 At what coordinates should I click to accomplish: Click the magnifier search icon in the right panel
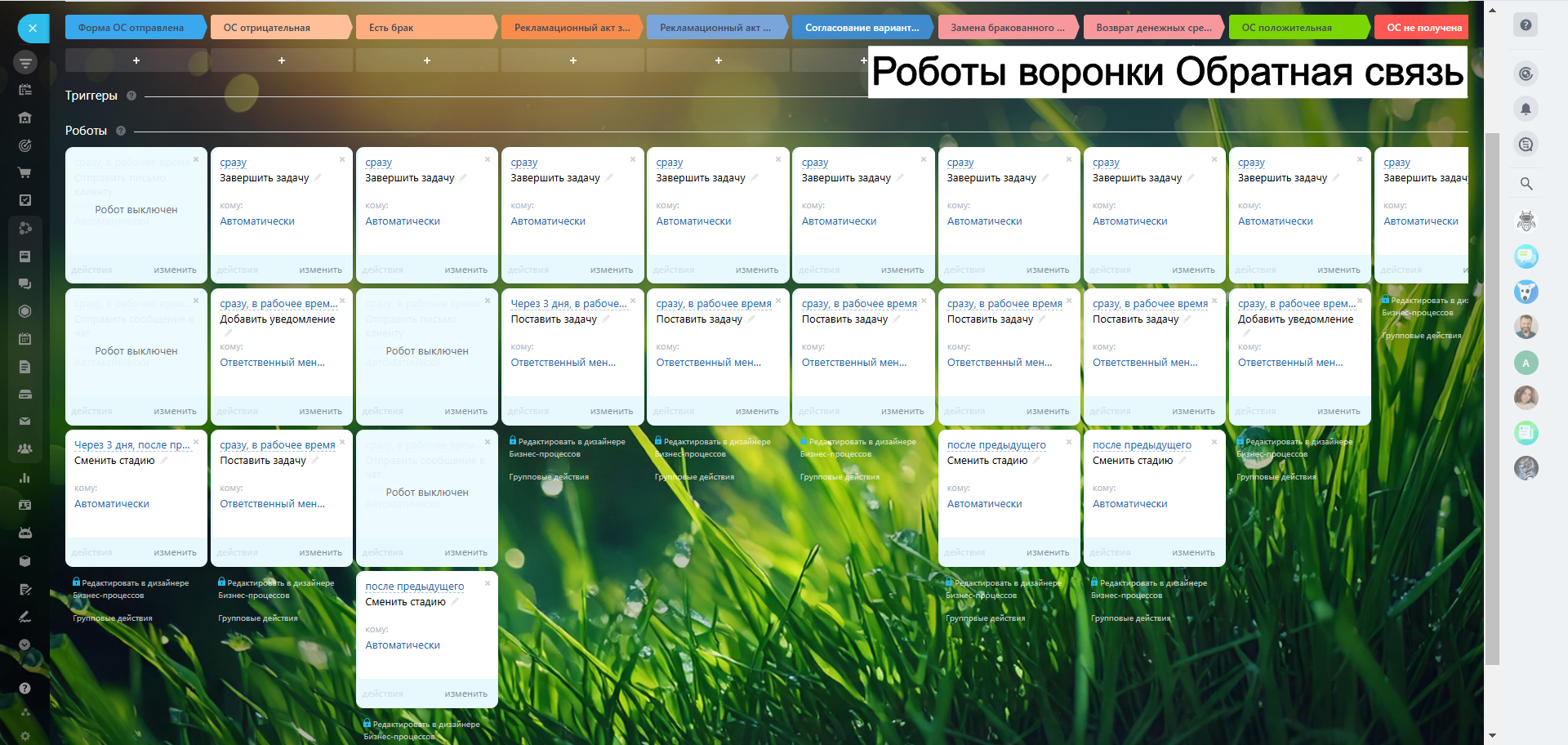(x=1526, y=184)
